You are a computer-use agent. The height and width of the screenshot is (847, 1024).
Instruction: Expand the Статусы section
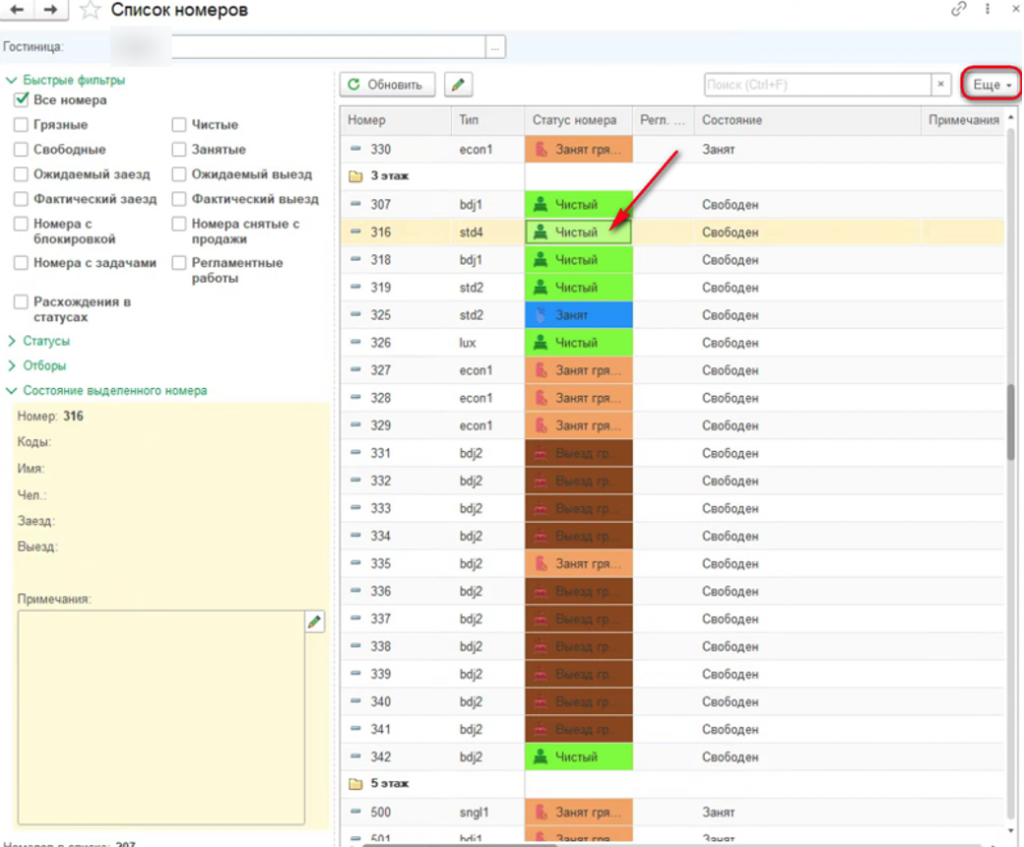click(x=11, y=341)
